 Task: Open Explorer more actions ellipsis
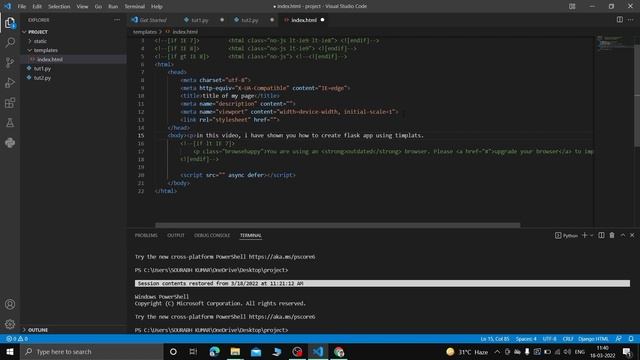pyautogui.click(x=117, y=20)
